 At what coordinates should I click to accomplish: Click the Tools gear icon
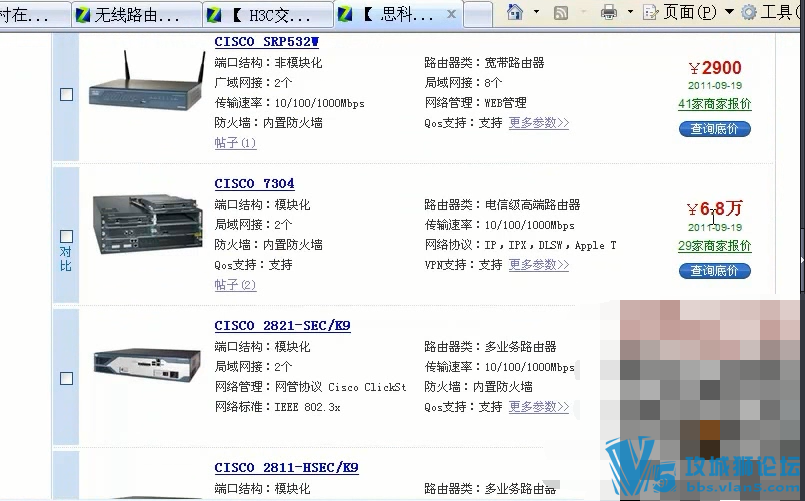(x=749, y=12)
